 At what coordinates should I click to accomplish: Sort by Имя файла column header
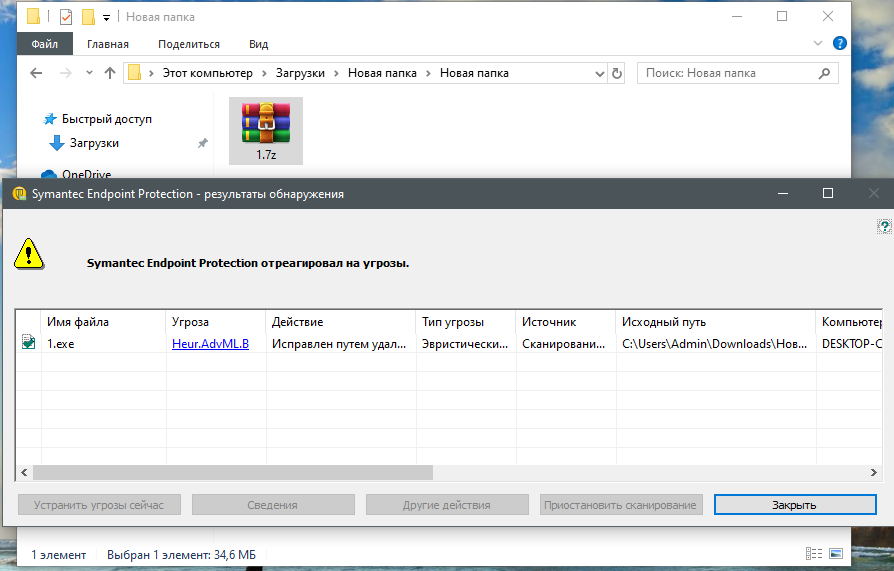coord(103,322)
